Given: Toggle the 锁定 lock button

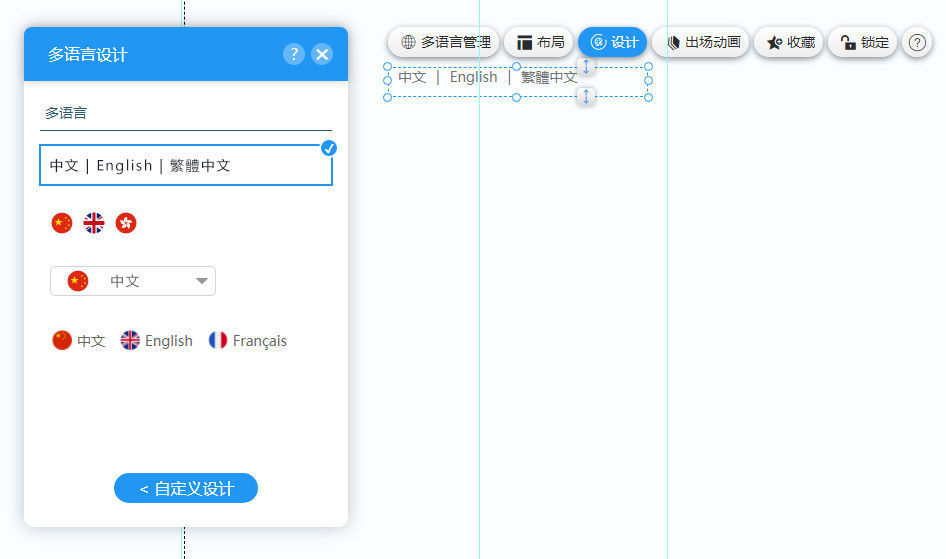Looking at the screenshot, I should point(863,42).
